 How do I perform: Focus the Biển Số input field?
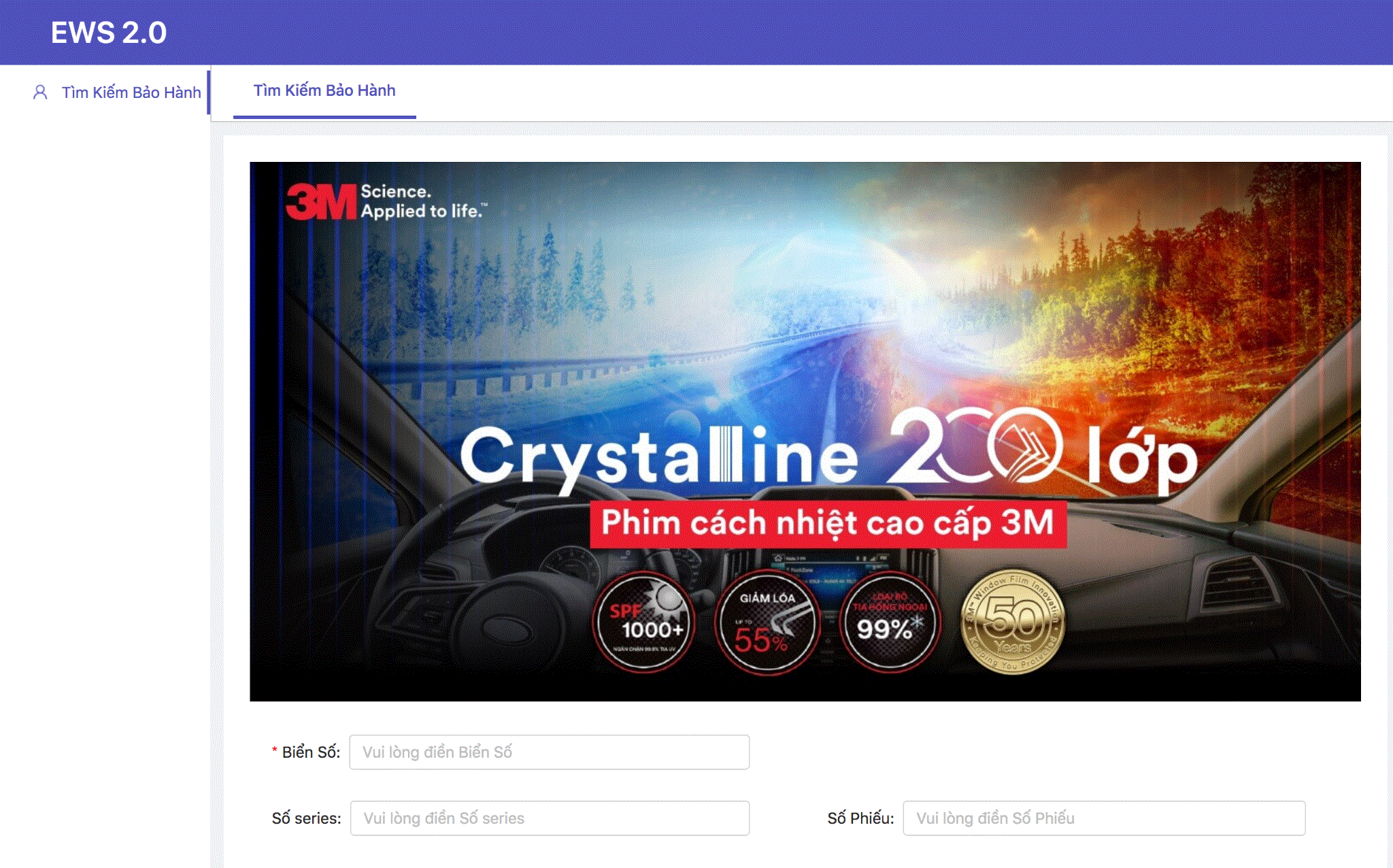[x=549, y=752]
